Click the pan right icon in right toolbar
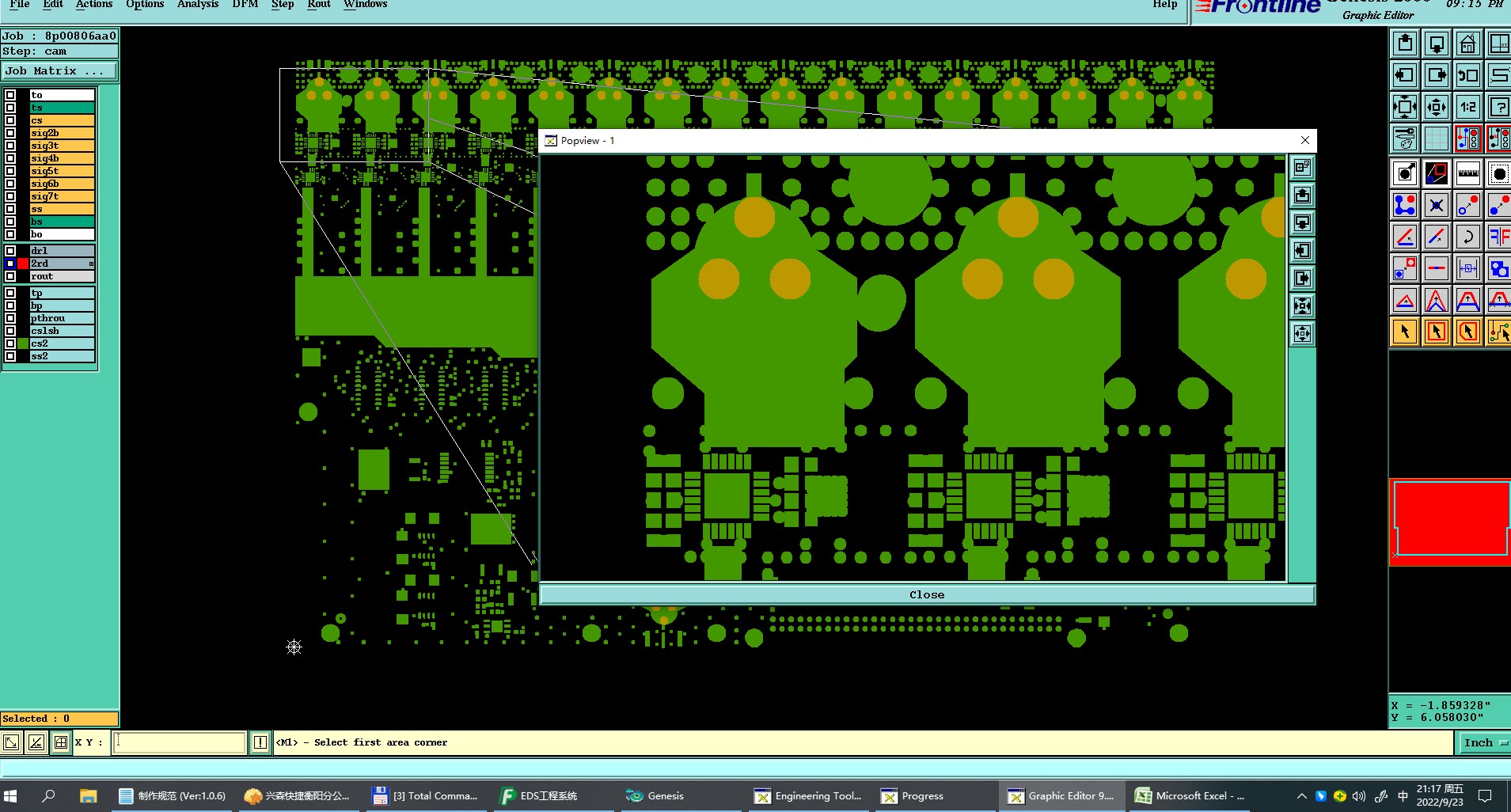This screenshot has height=812, width=1511. [x=1437, y=75]
